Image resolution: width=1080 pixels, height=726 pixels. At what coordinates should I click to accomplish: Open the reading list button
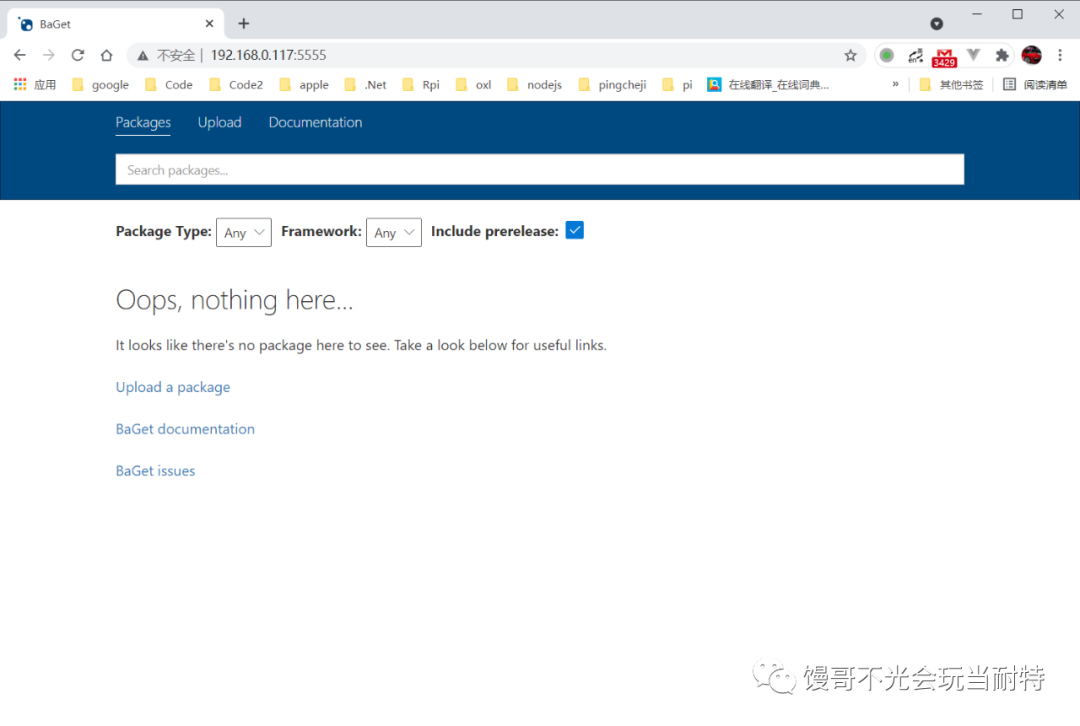(1035, 84)
